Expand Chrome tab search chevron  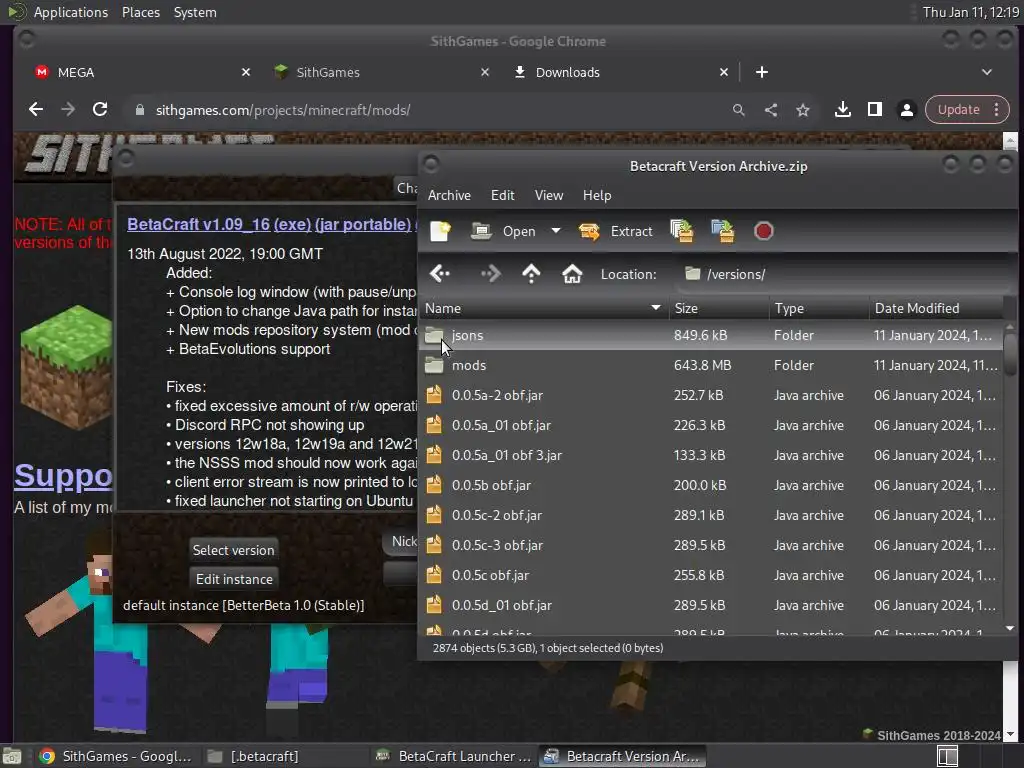point(987,72)
